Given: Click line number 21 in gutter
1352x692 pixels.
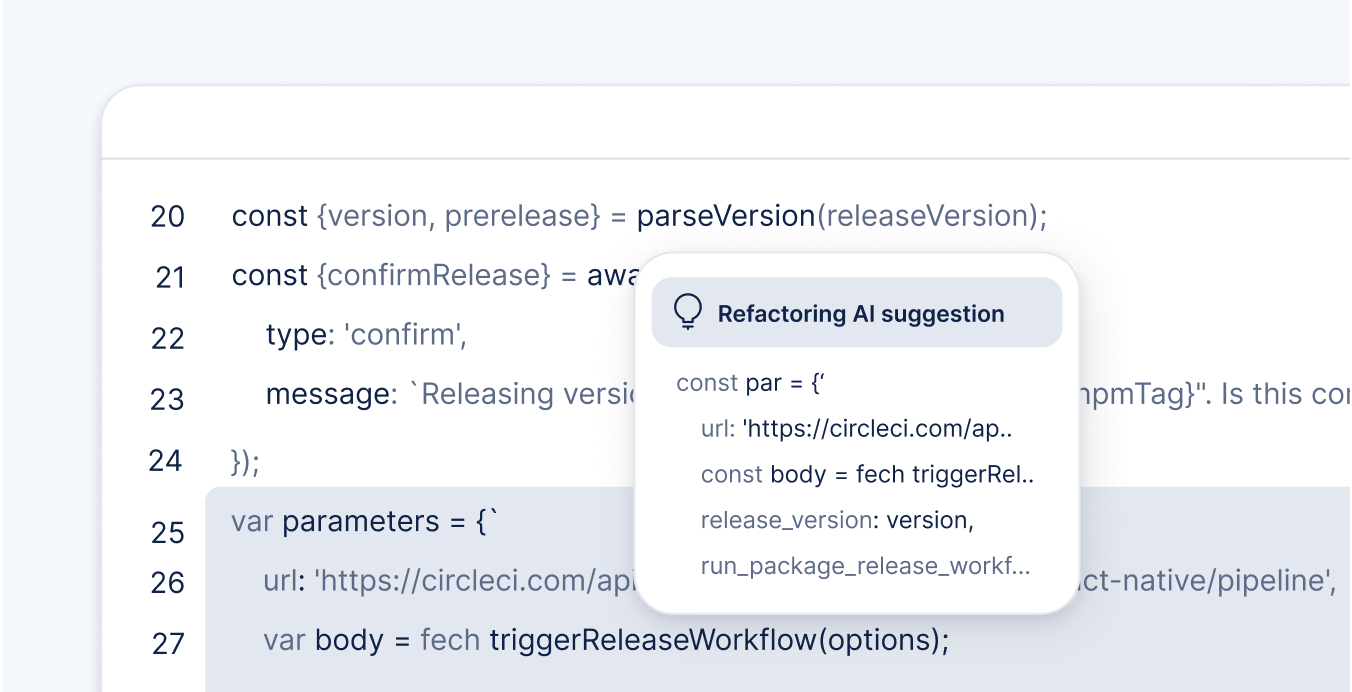Looking at the screenshot, I should (170, 278).
